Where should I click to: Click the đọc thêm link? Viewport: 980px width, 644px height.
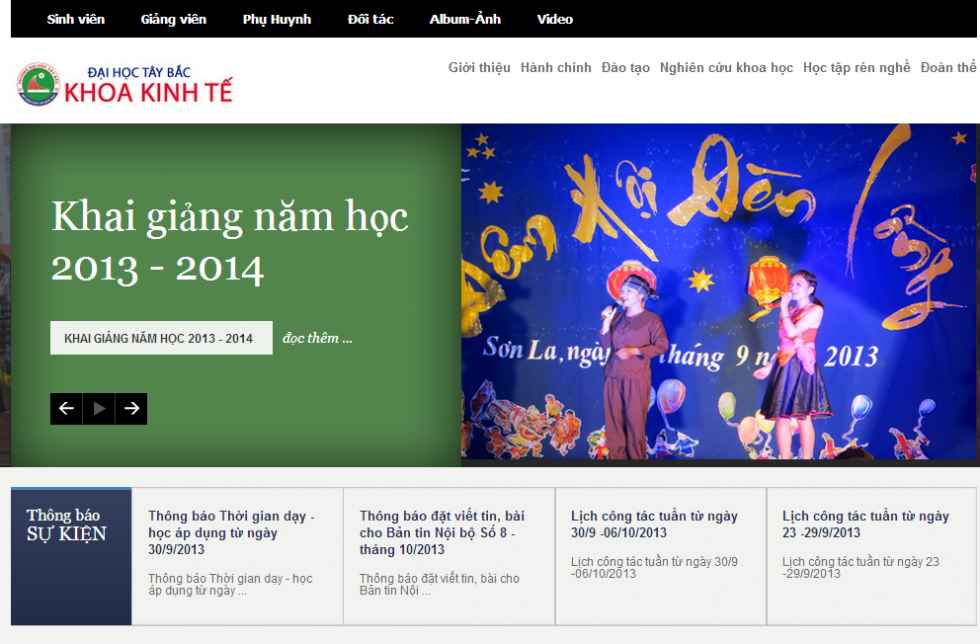pos(317,338)
